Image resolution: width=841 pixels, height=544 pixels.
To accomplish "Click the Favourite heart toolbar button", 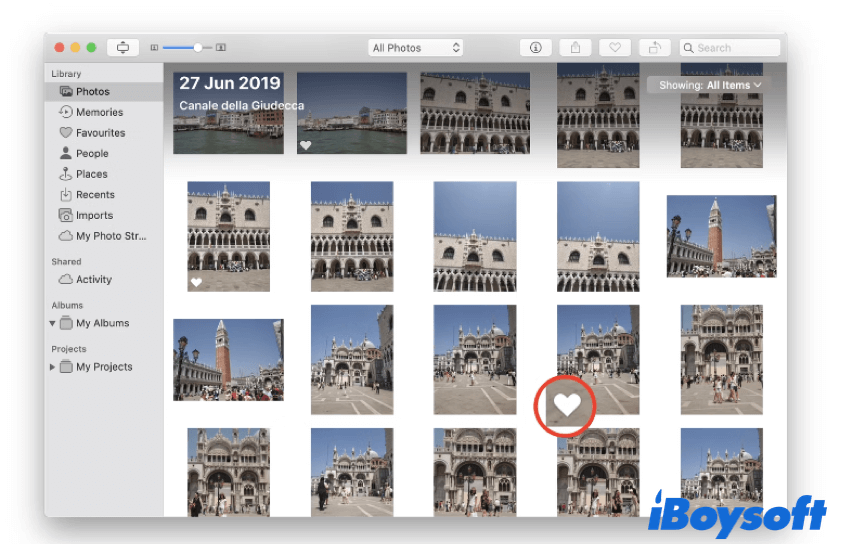I will pos(615,48).
